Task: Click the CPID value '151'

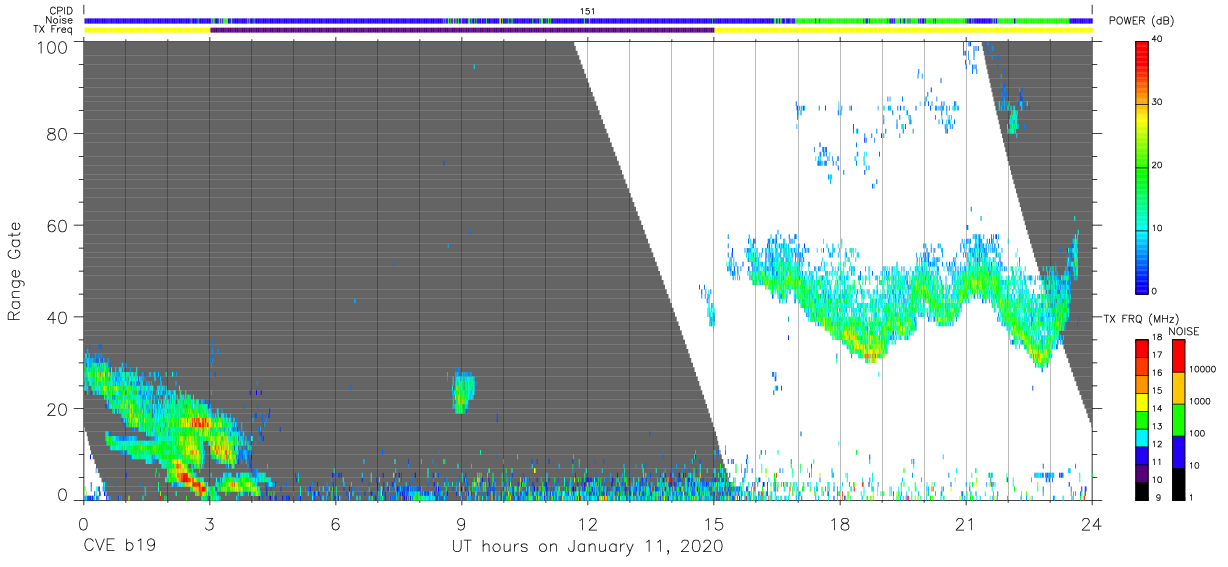Action: pos(588,11)
